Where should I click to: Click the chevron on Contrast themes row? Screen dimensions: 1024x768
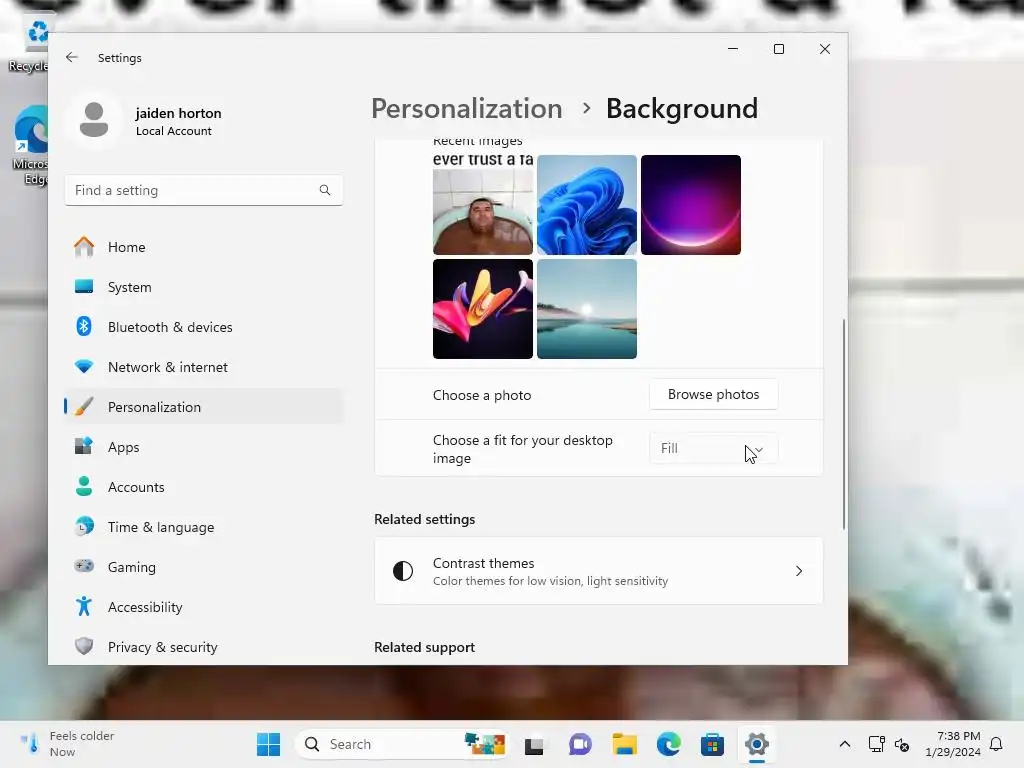pyautogui.click(x=799, y=571)
